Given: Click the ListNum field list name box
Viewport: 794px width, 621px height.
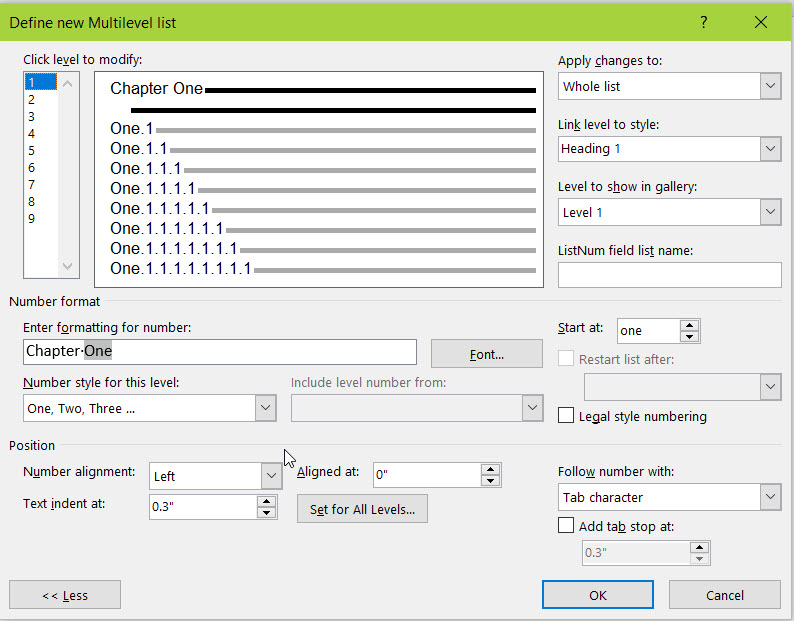Looking at the screenshot, I should [x=669, y=275].
